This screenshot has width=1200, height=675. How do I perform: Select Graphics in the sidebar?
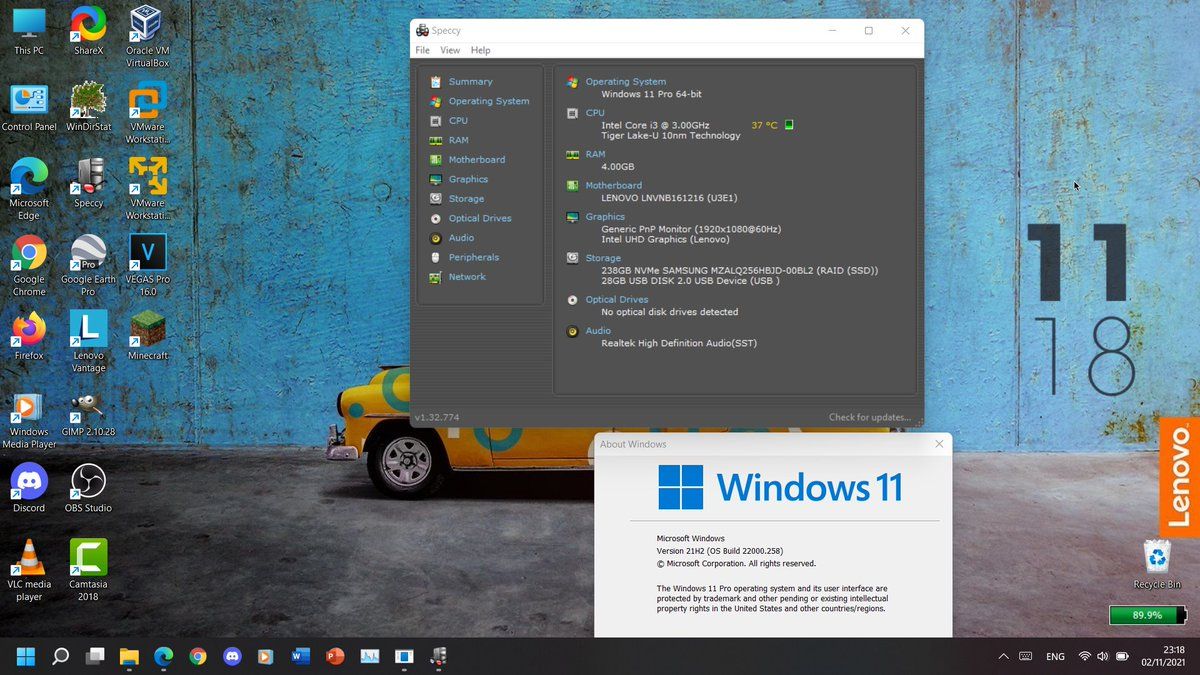coord(468,180)
